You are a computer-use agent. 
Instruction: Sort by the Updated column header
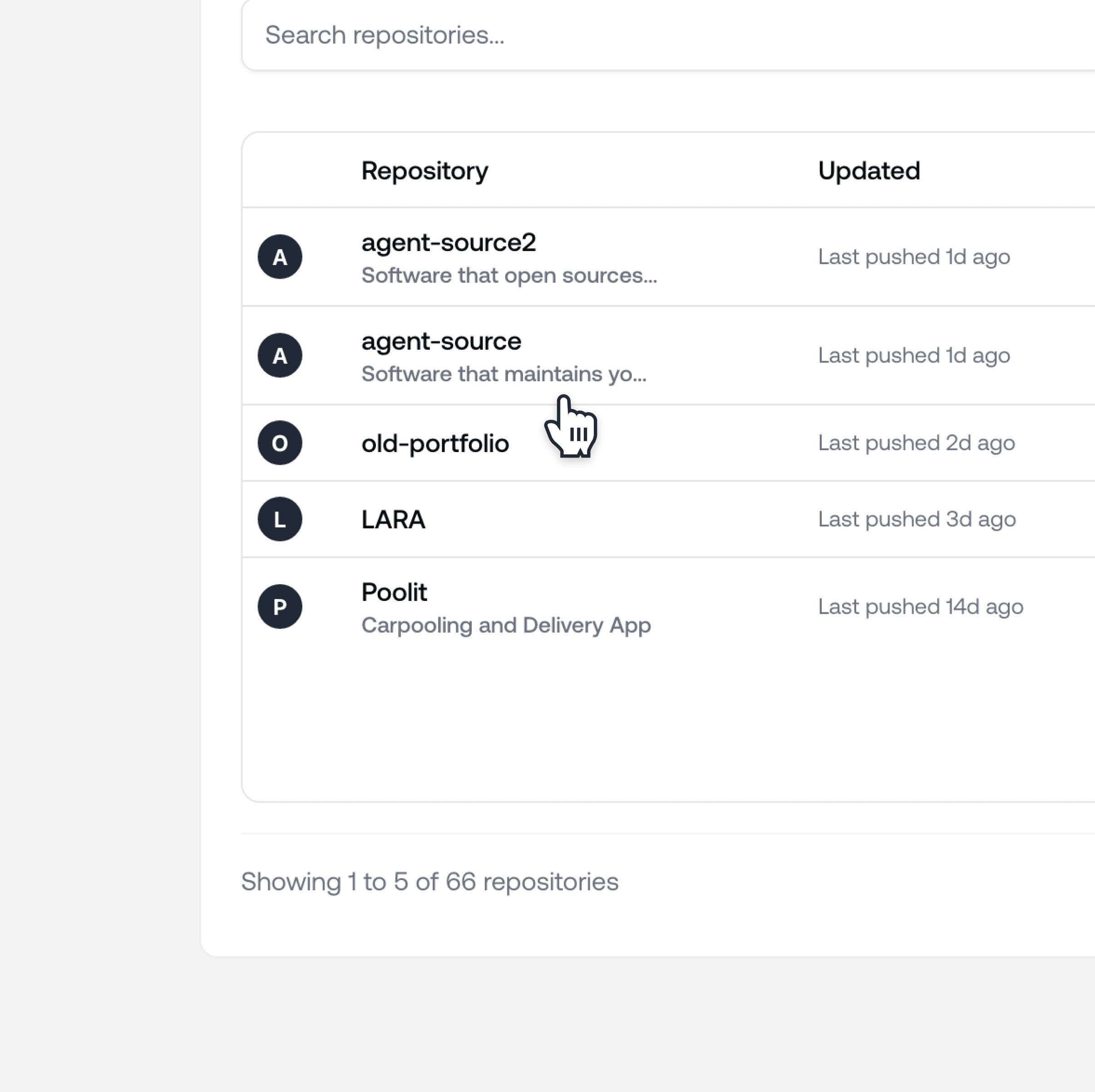click(x=868, y=171)
